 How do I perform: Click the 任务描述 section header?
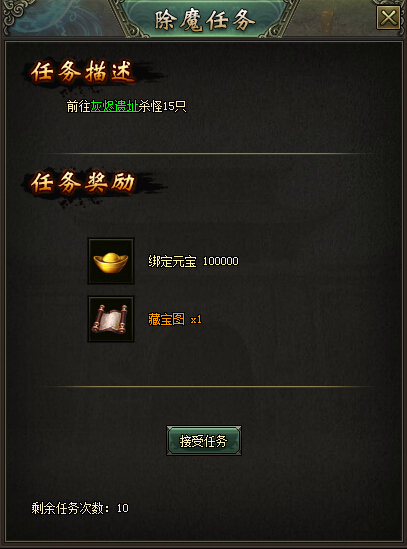click(82, 72)
